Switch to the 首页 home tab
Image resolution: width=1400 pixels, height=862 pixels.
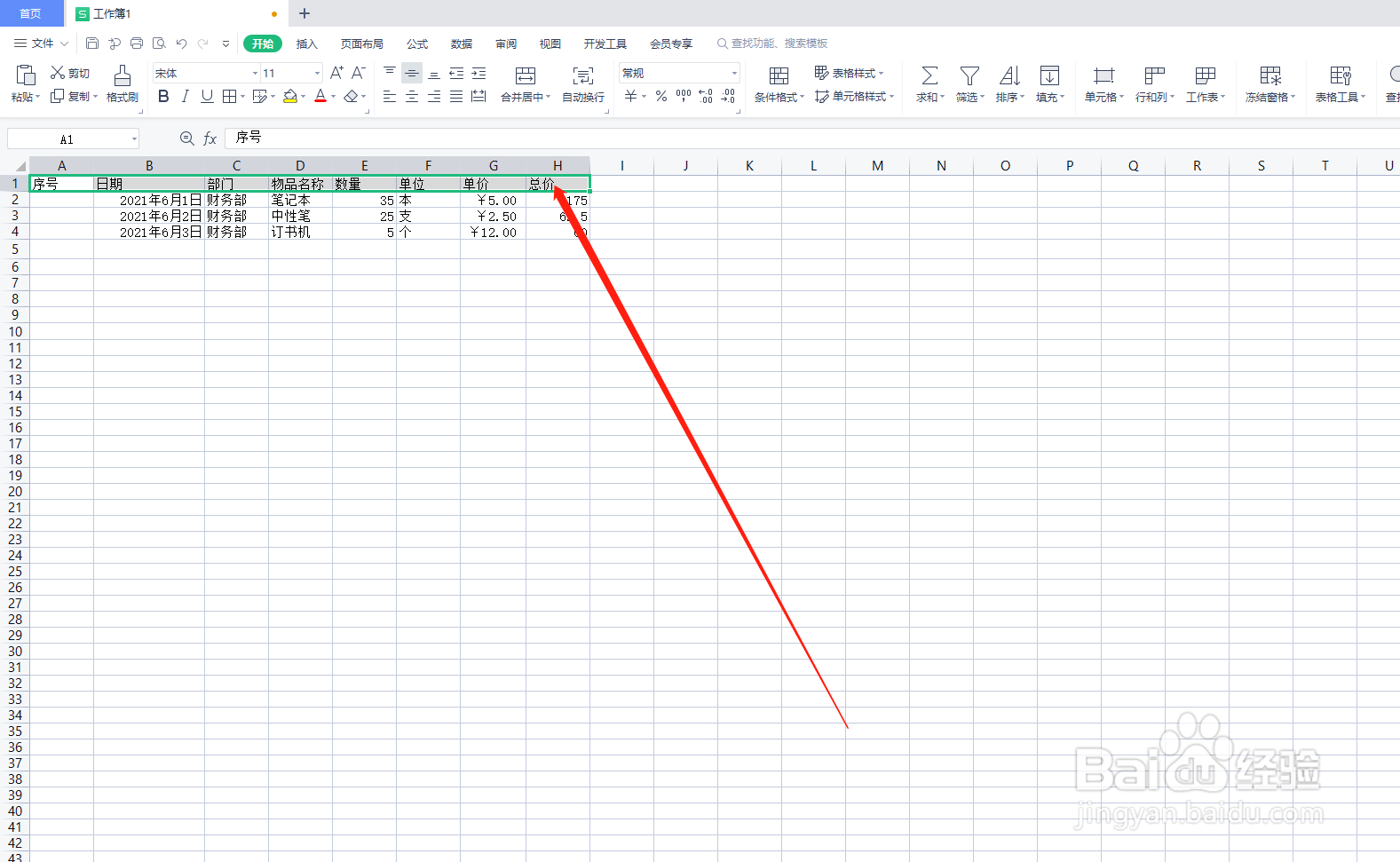coord(31,13)
